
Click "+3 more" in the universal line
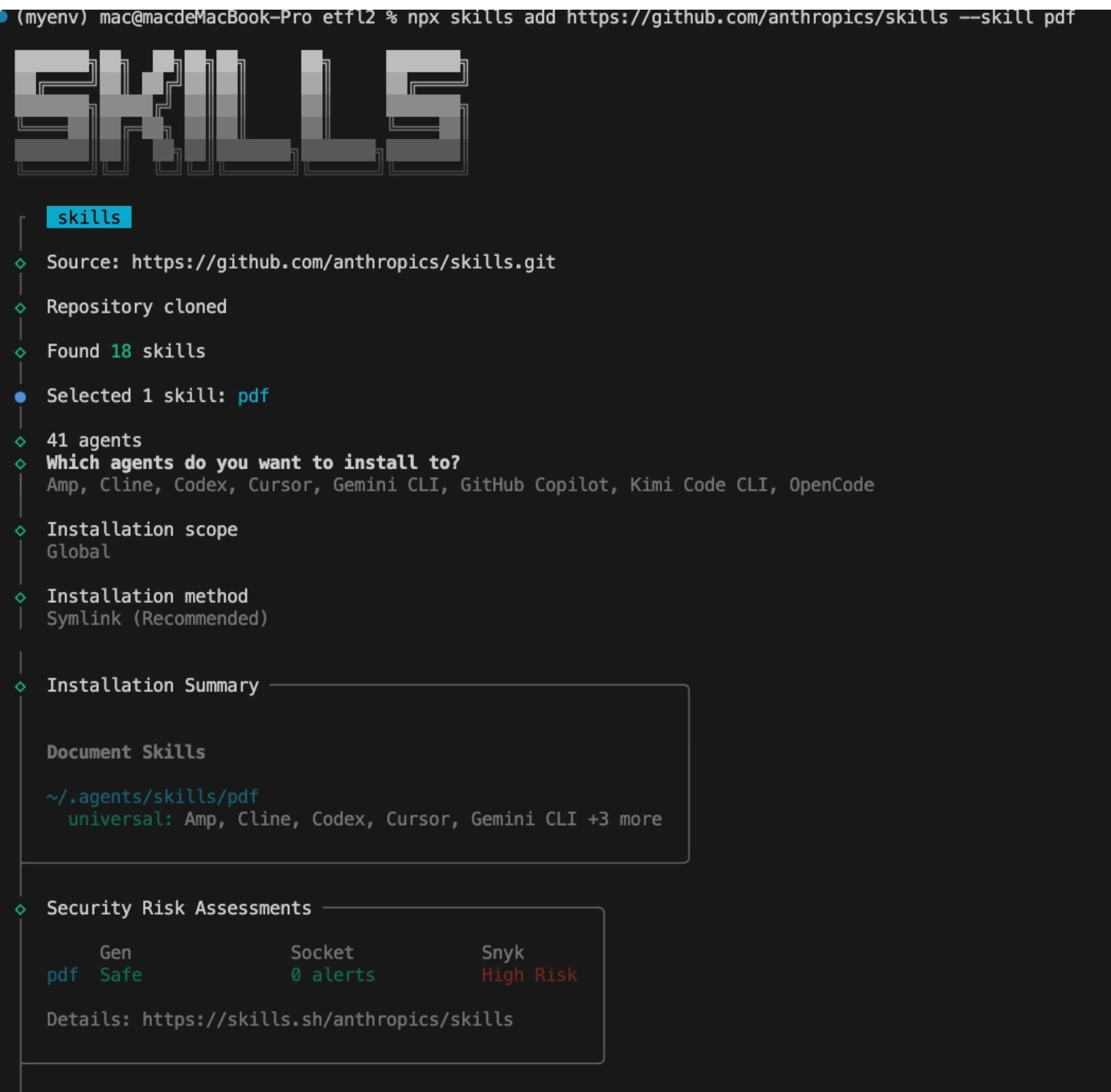coord(625,819)
